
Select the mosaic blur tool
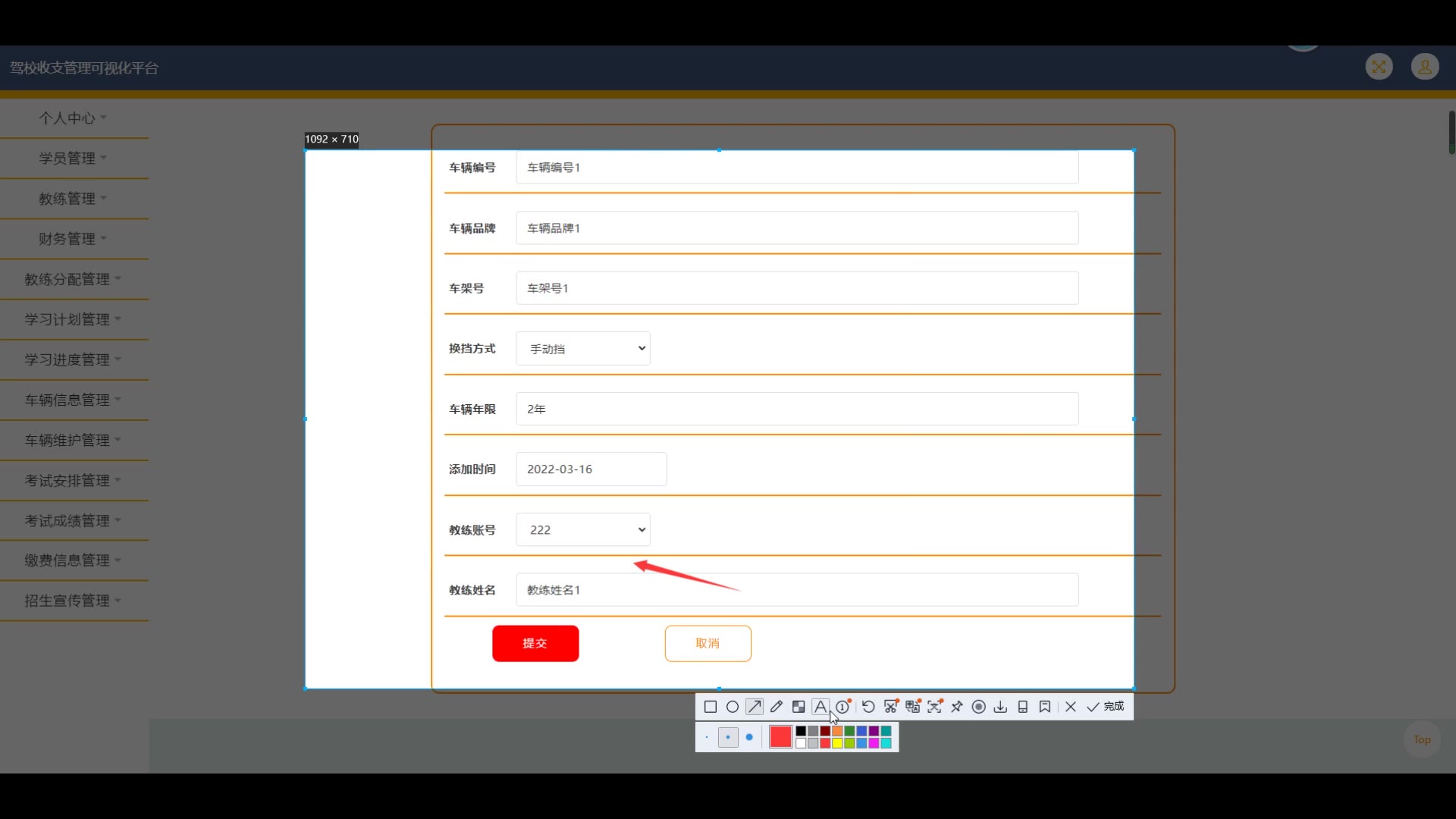799,707
